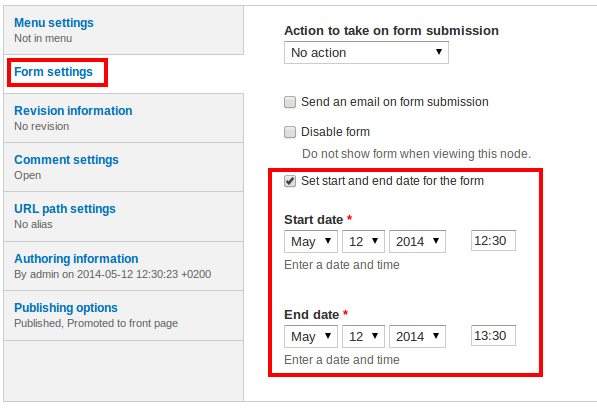Check the Disable form checkbox
This screenshot has height=409, width=597.
point(290,132)
